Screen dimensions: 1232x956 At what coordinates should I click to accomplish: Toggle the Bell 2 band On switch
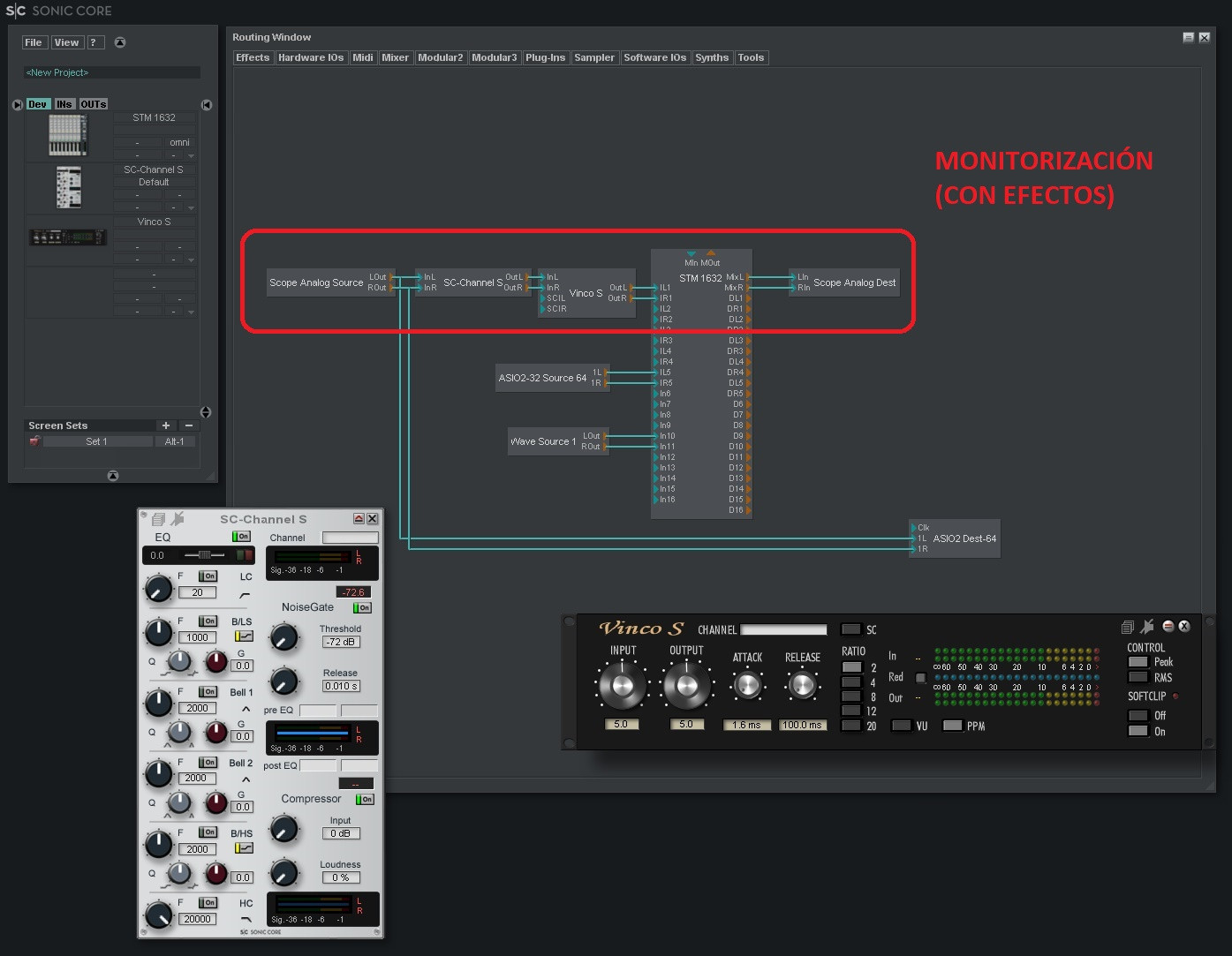[208, 762]
